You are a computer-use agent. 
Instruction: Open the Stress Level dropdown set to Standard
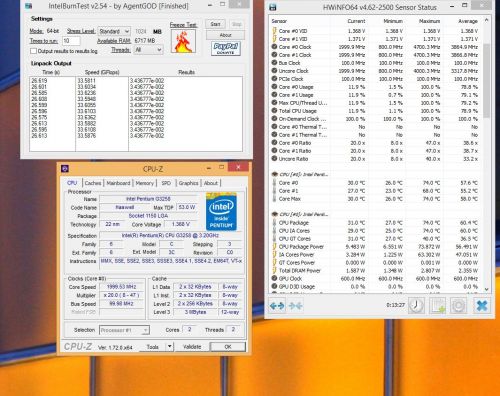pos(114,31)
